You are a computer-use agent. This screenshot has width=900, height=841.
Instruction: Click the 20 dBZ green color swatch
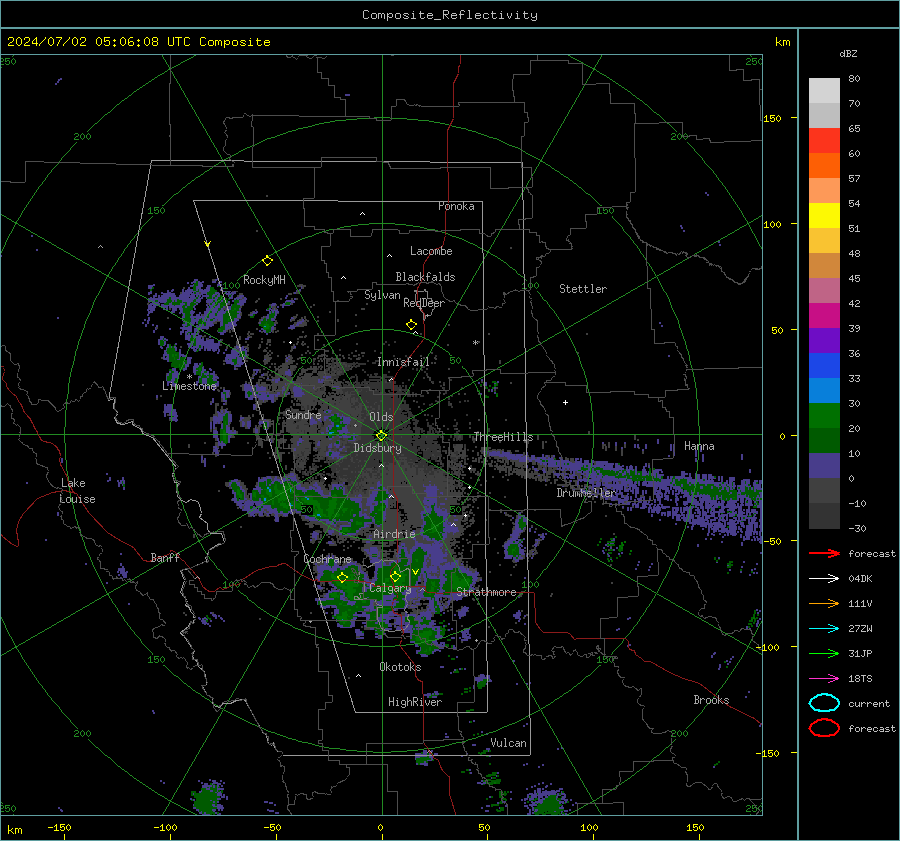[x=824, y=416]
